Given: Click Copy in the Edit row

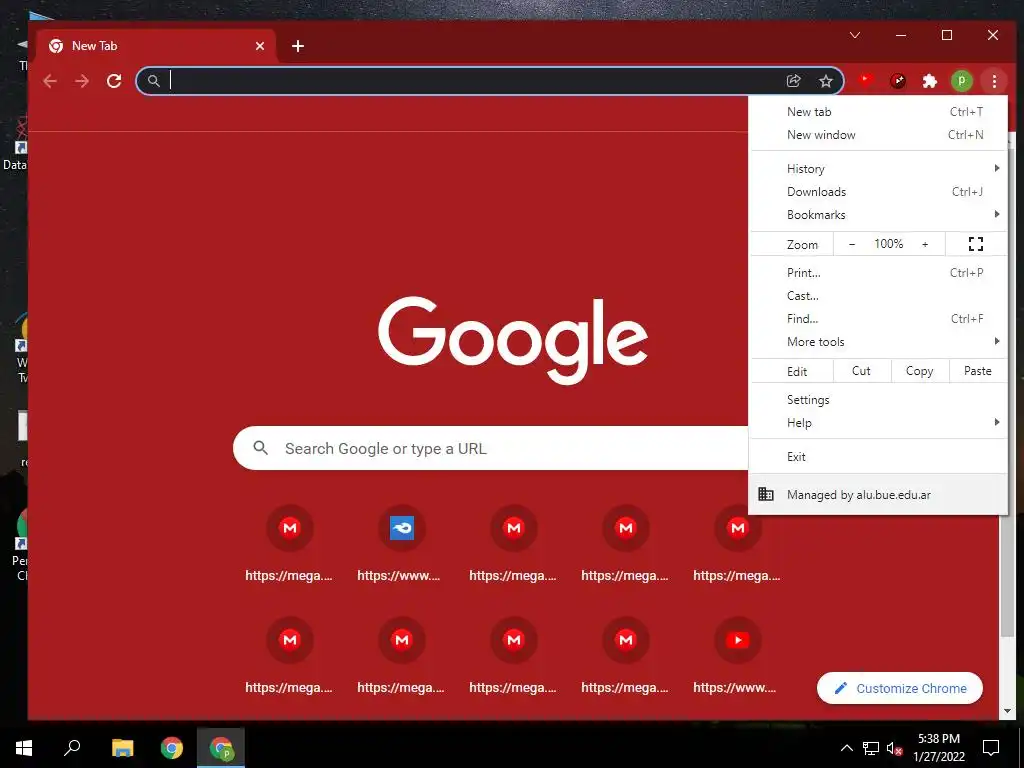Looking at the screenshot, I should (920, 371).
